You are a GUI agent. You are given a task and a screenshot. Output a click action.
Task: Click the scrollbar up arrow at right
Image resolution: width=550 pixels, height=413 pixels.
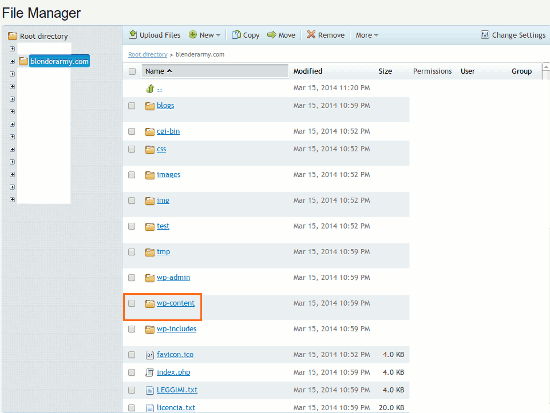[546, 66]
